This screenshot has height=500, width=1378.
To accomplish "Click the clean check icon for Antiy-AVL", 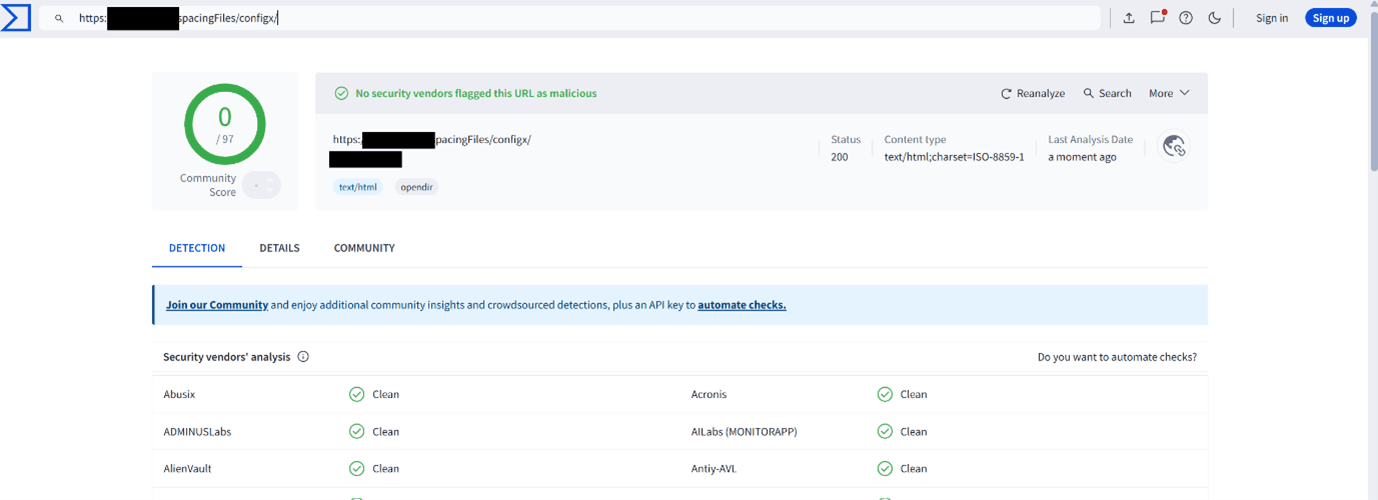I will [x=885, y=469].
